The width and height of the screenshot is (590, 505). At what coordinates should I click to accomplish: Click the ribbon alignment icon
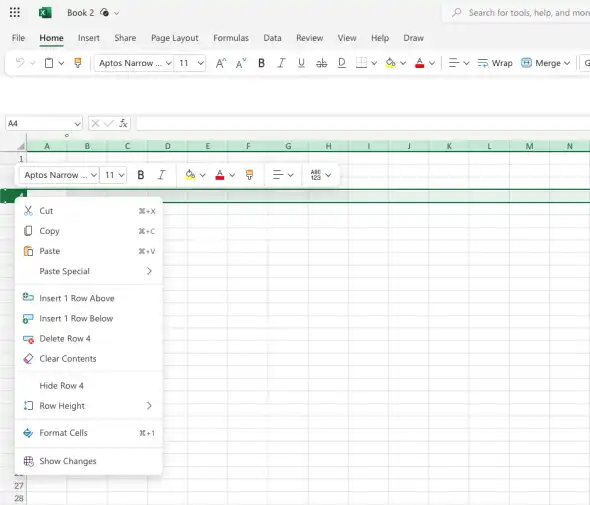coord(454,63)
